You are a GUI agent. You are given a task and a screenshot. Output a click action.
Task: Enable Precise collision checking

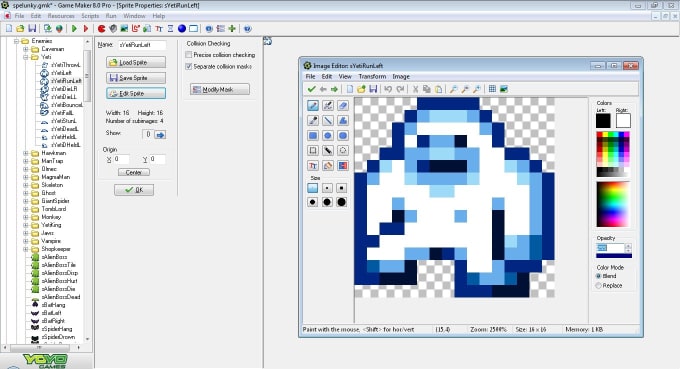(x=189, y=55)
